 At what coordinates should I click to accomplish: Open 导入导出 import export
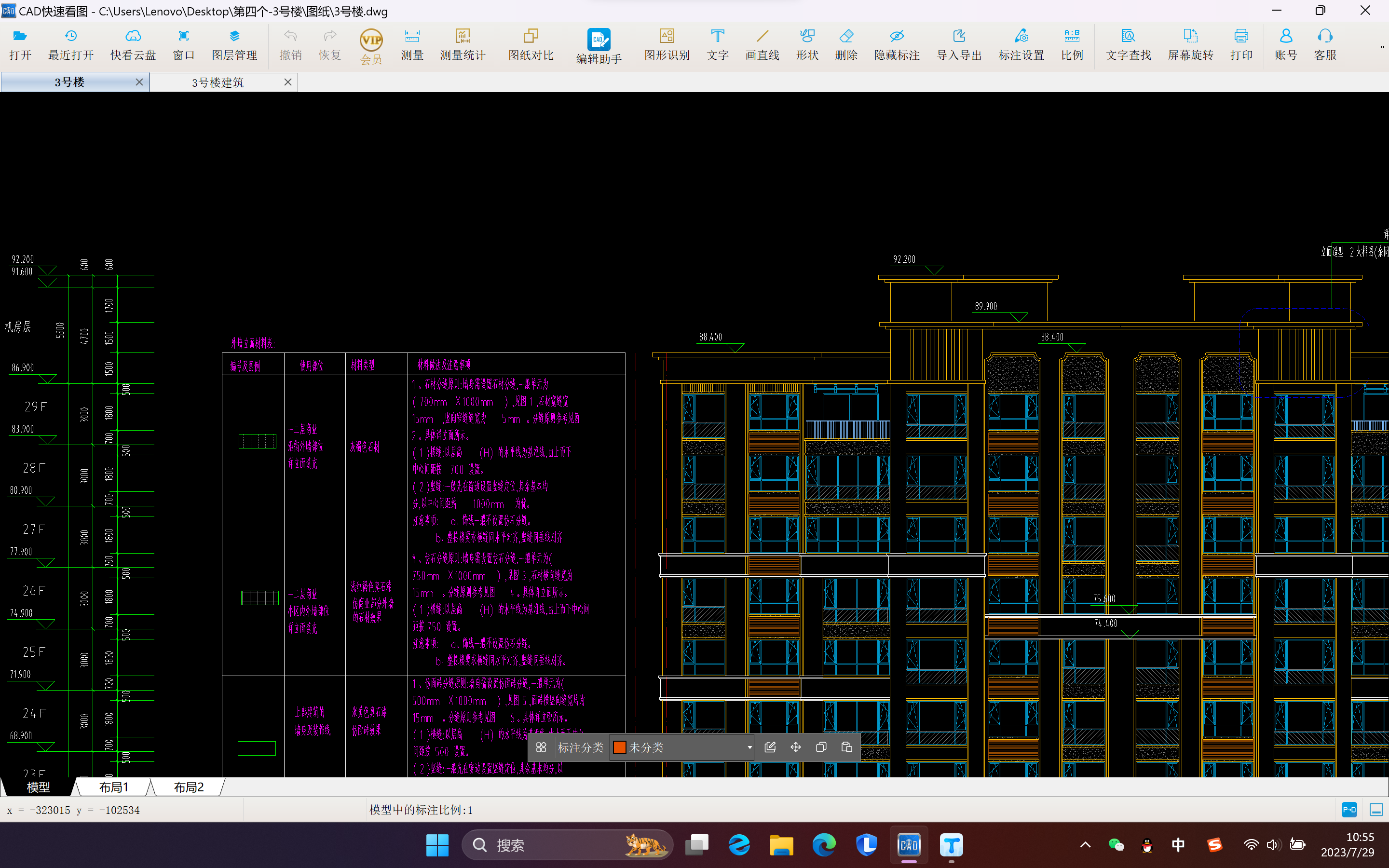click(x=959, y=45)
